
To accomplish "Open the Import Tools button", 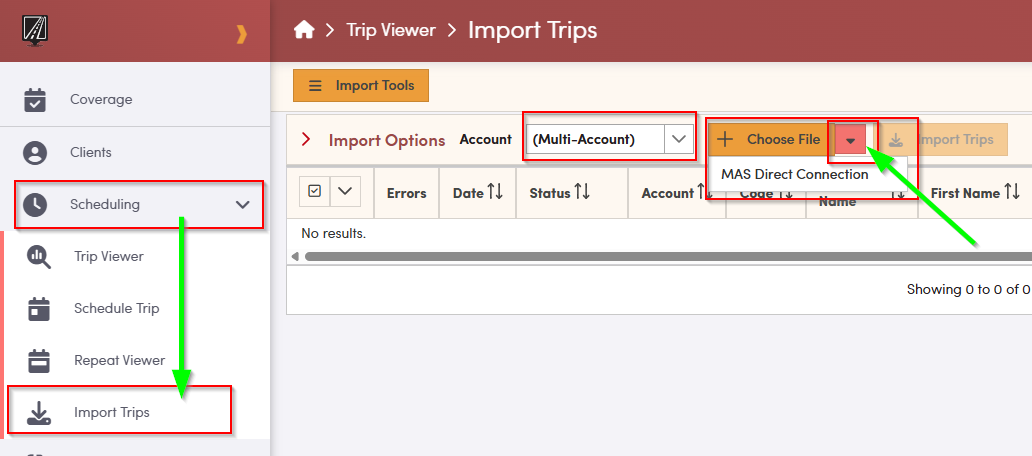I will (x=361, y=86).
